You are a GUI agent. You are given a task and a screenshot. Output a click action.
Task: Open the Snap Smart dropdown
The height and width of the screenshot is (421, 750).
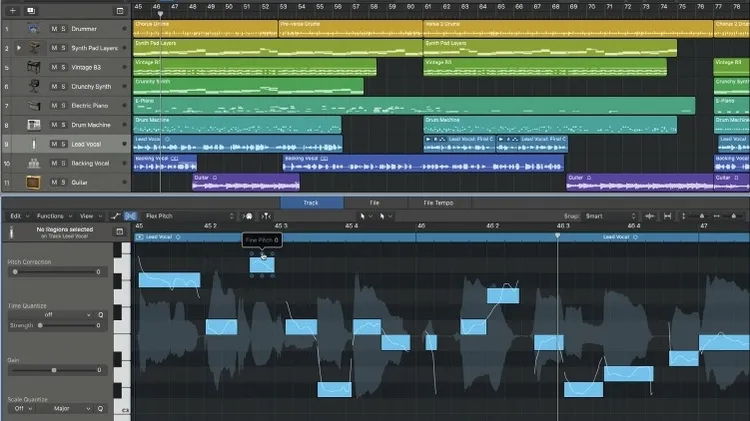(610, 216)
